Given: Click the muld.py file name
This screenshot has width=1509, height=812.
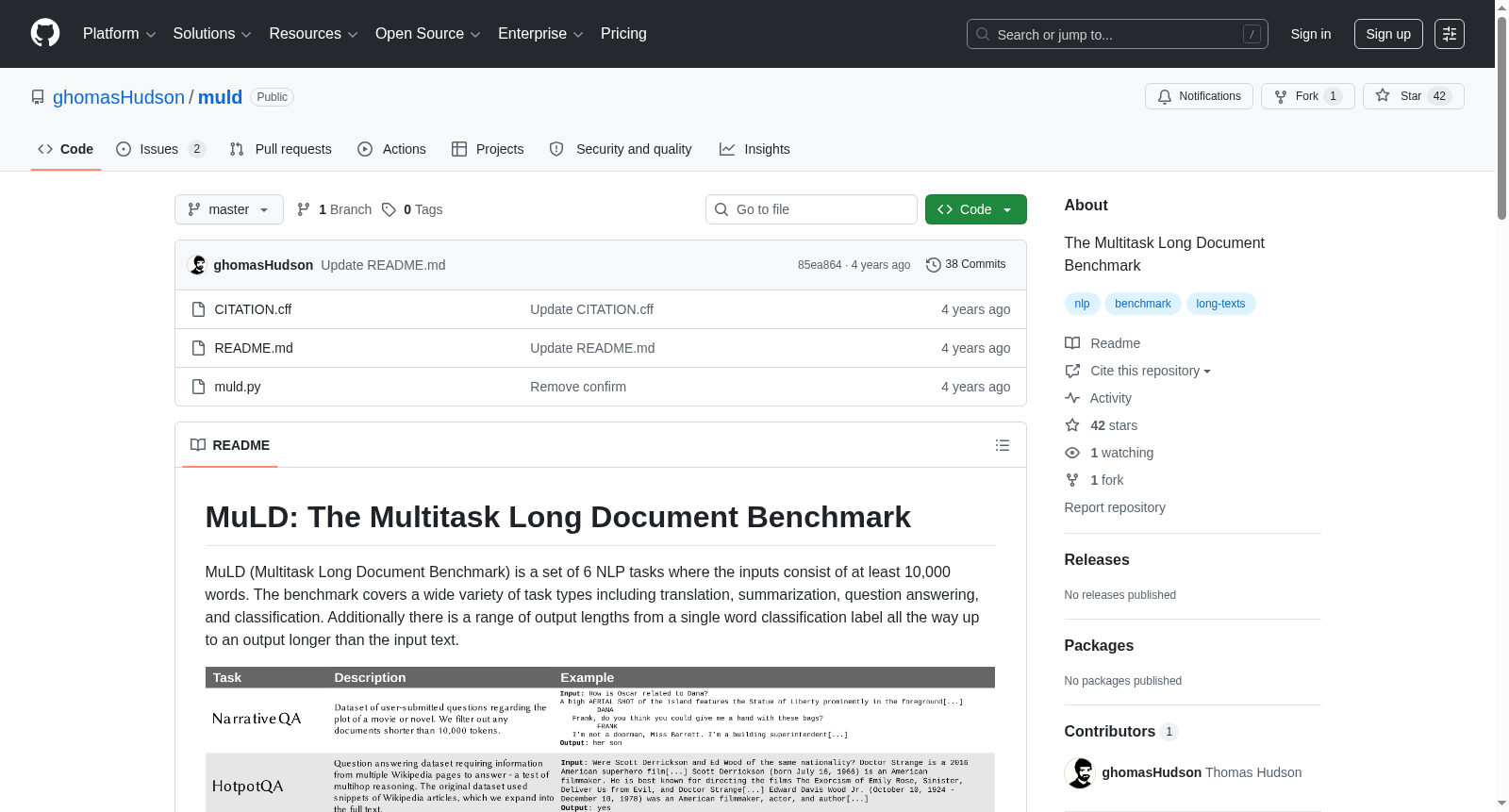Looking at the screenshot, I should [x=238, y=387].
